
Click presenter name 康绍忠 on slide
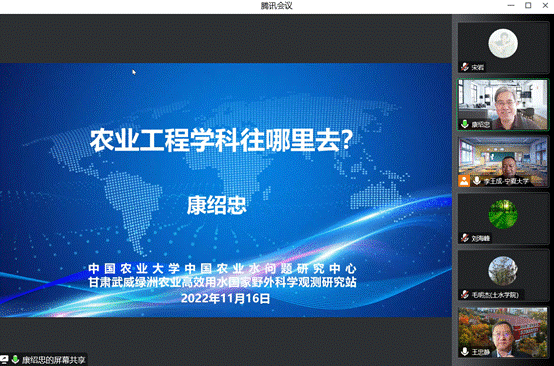216,205
